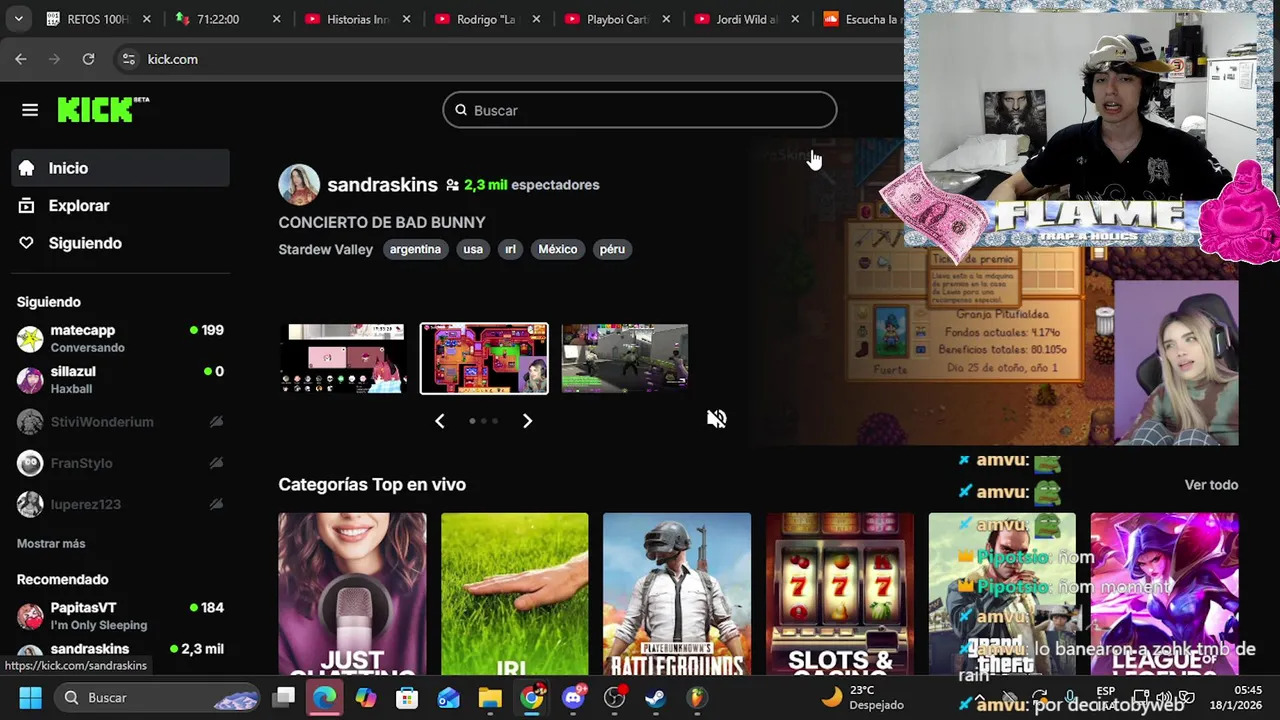Open FL Studio from the taskbar
Screen dimensions: 1280x720
pyautogui.click(x=697, y=698)
